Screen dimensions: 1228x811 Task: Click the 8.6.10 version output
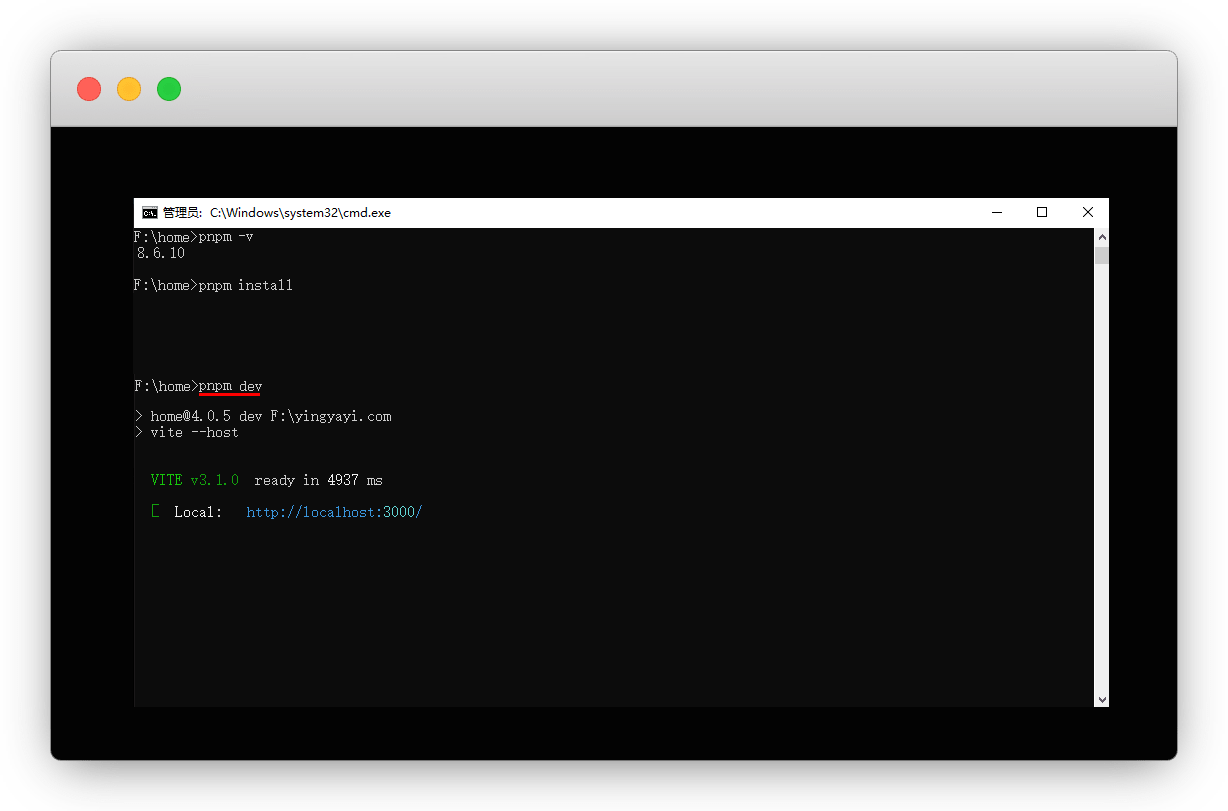coord(161,254)
